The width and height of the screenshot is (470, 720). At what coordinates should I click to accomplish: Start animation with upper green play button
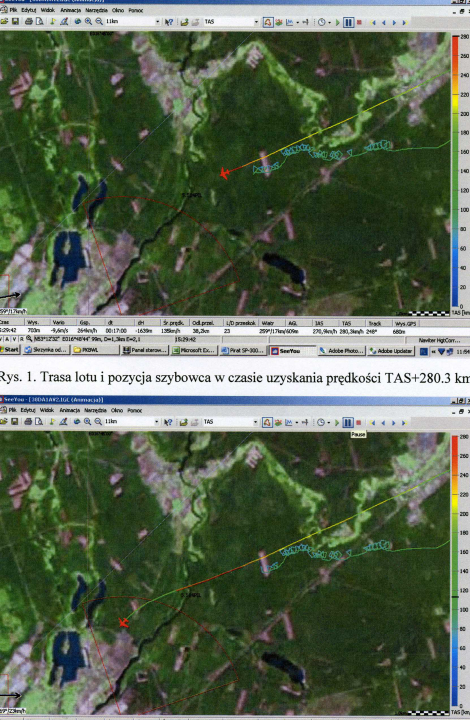pos(338,22)
